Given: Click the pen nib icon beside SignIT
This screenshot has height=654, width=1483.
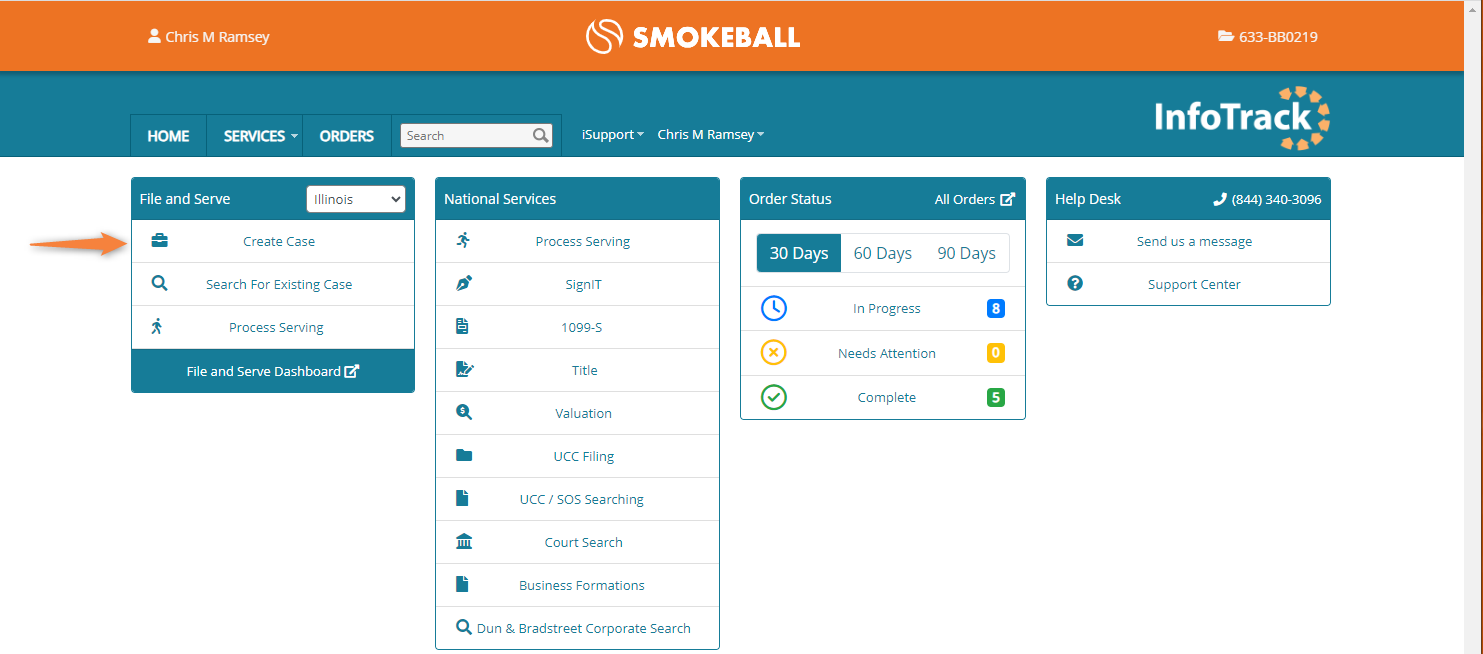Looking at the screenshot, I should (x=463, y=284).
